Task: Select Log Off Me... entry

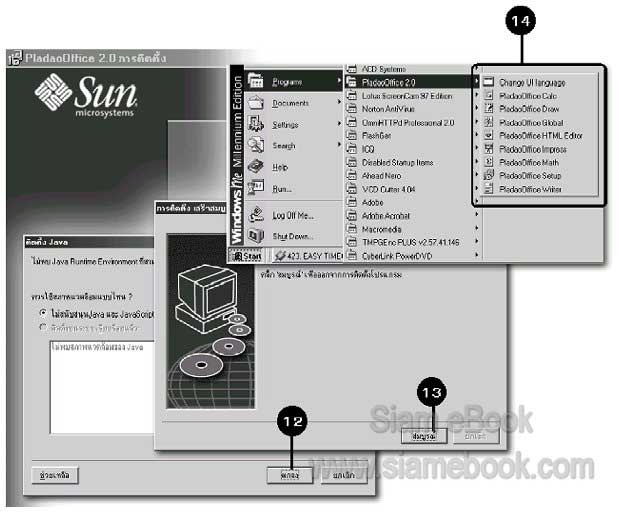Action: coord(293,215)
